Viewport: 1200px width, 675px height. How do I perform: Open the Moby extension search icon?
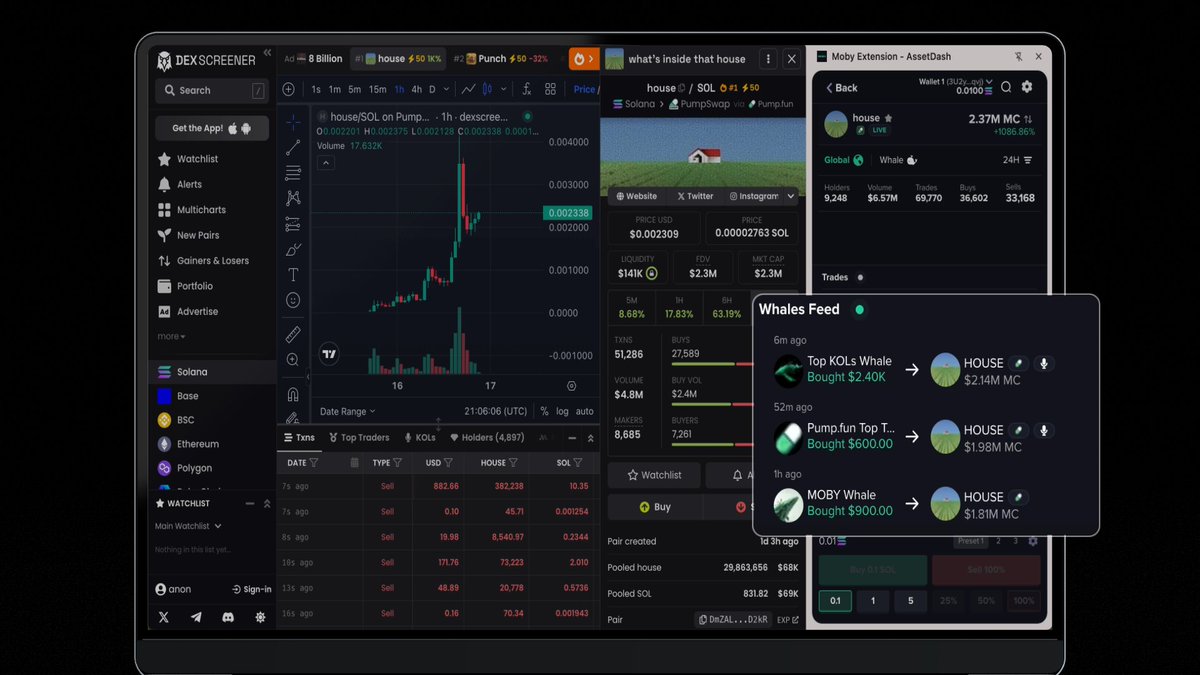tap(1006, 87)
